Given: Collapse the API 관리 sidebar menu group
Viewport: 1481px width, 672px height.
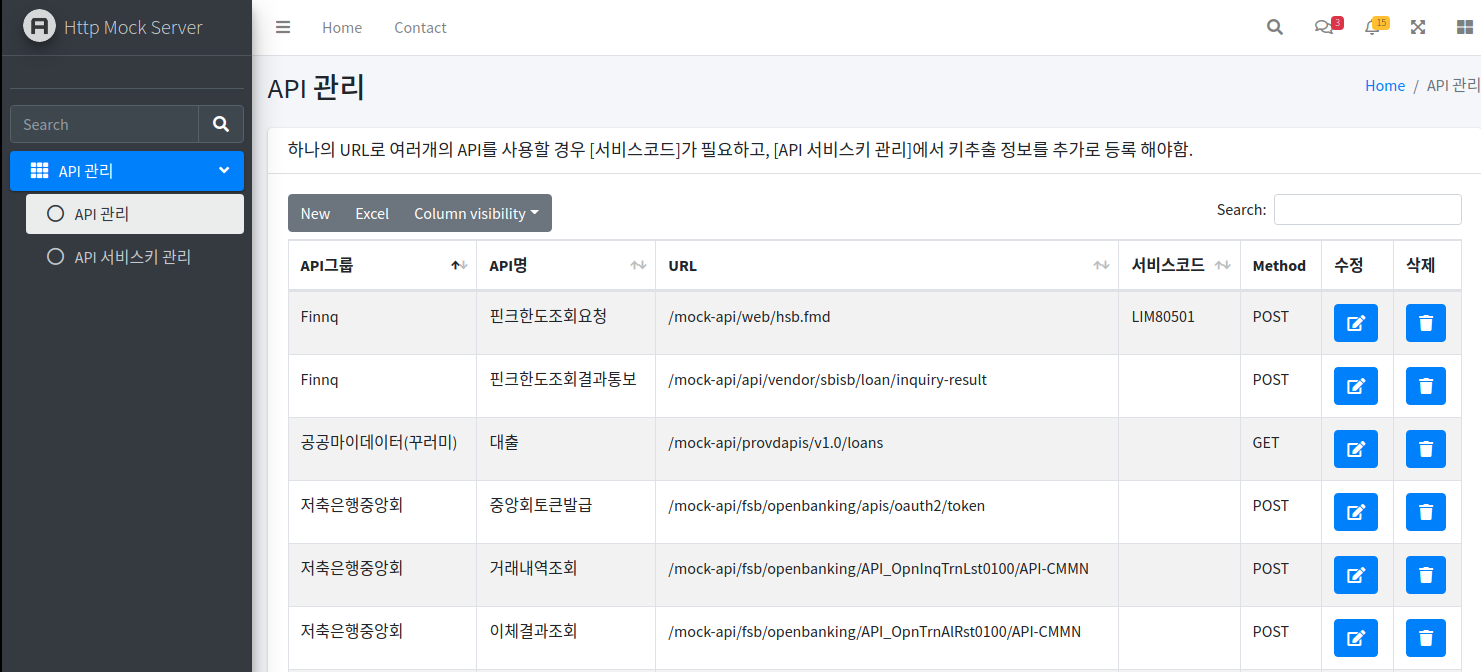Looking at the screenshot, I should click(127, 171).
